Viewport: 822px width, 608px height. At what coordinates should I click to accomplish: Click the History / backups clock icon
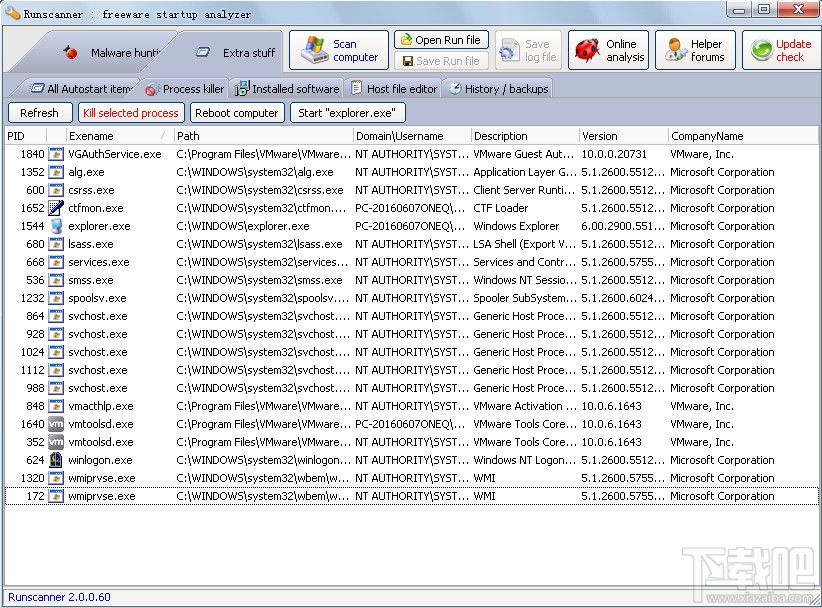(x=455, y=89)
